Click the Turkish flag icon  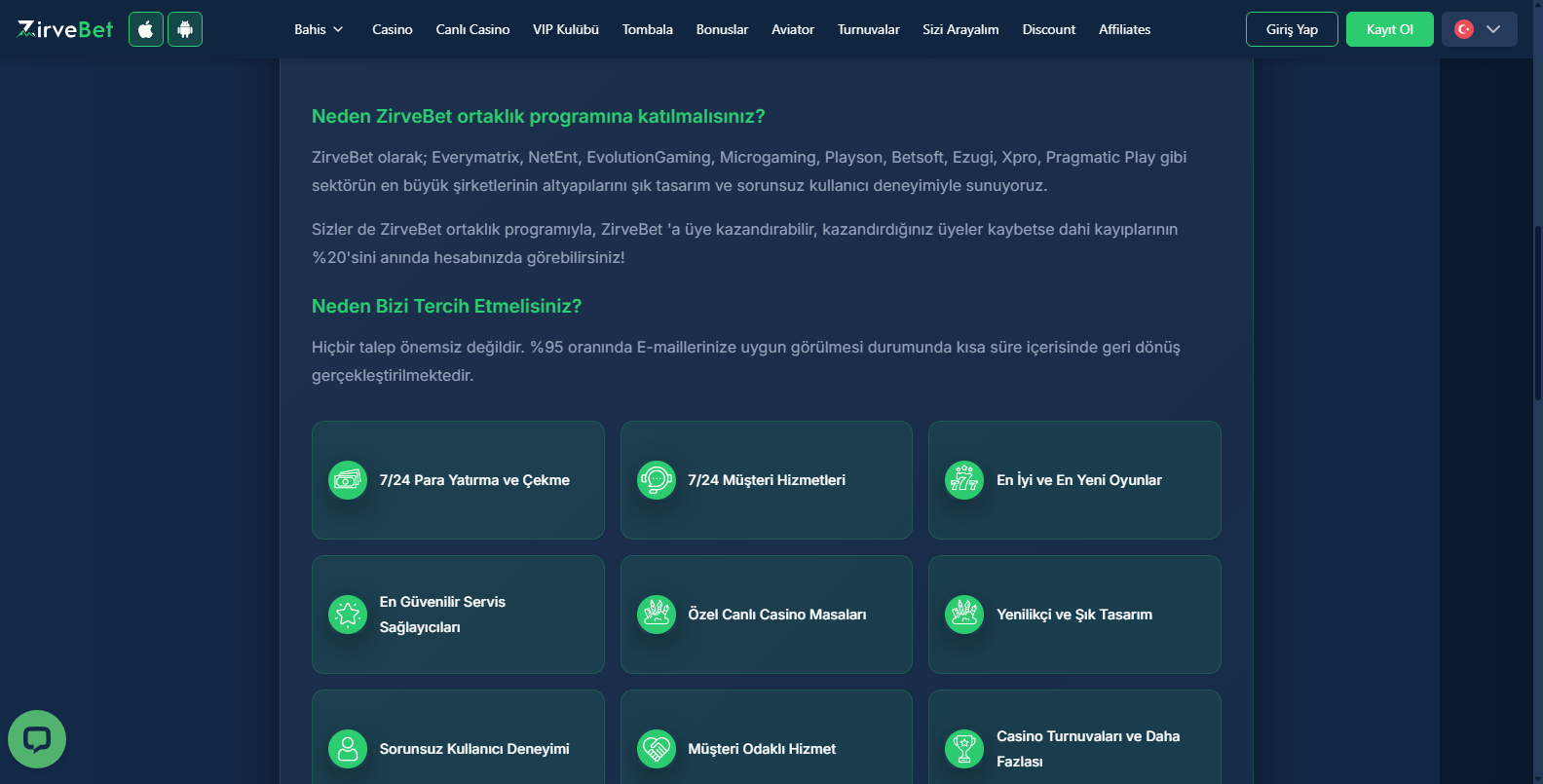(1464, 29)
